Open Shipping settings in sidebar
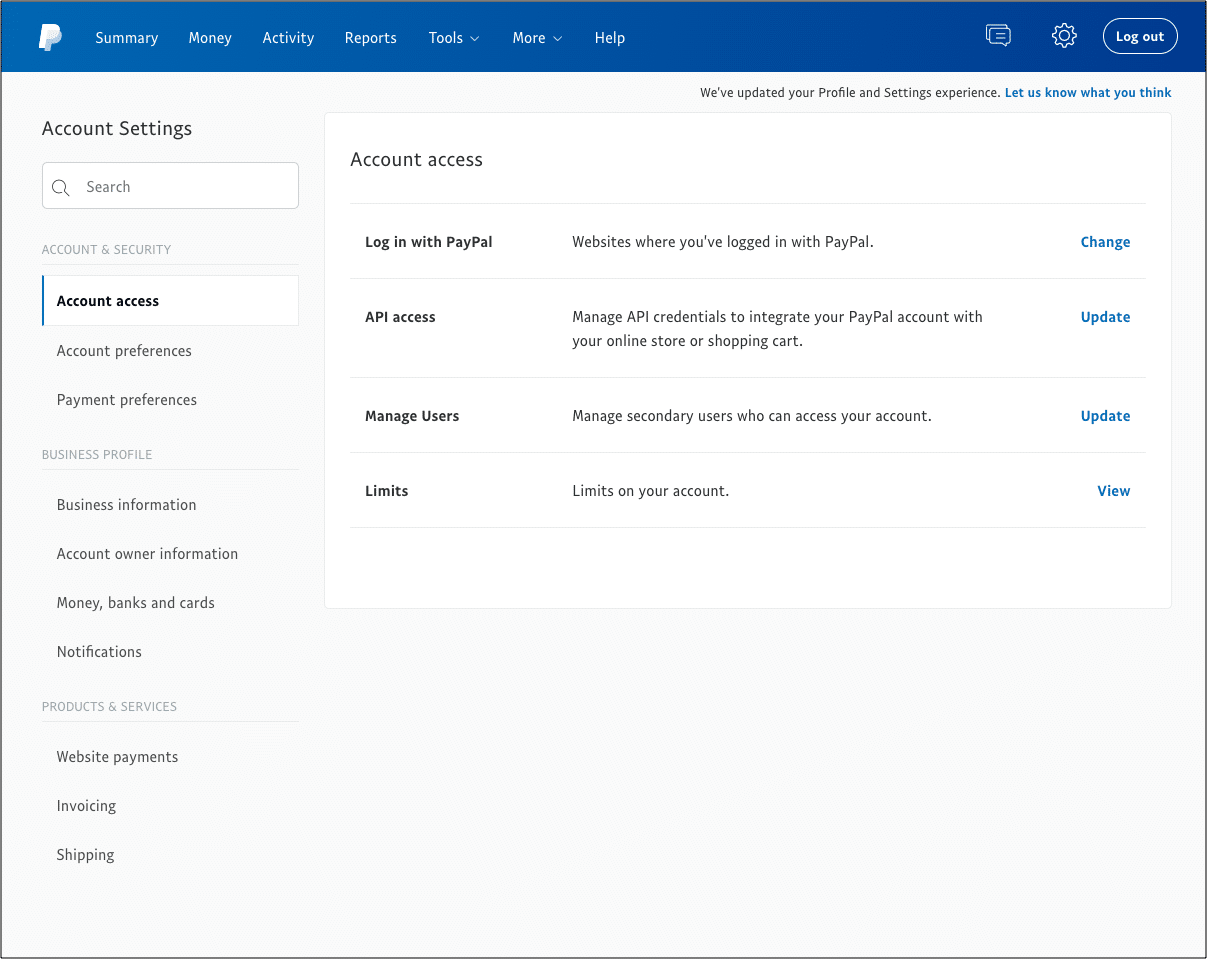Screen dimensions: 1207x959 coord(85,855)
